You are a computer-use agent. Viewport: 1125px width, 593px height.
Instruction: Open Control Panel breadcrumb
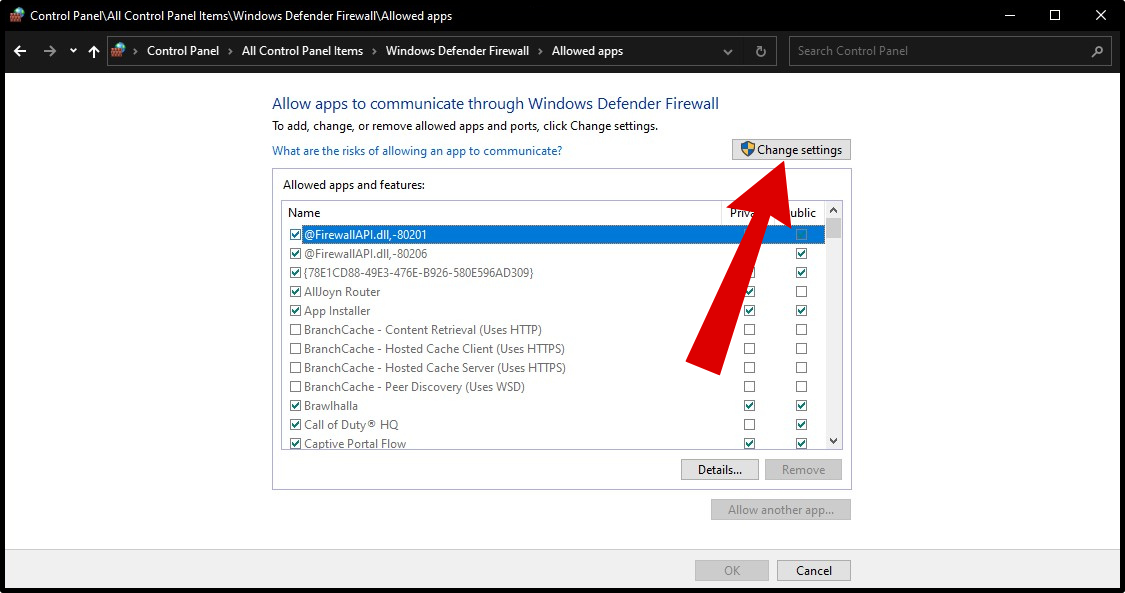[183, 51]
